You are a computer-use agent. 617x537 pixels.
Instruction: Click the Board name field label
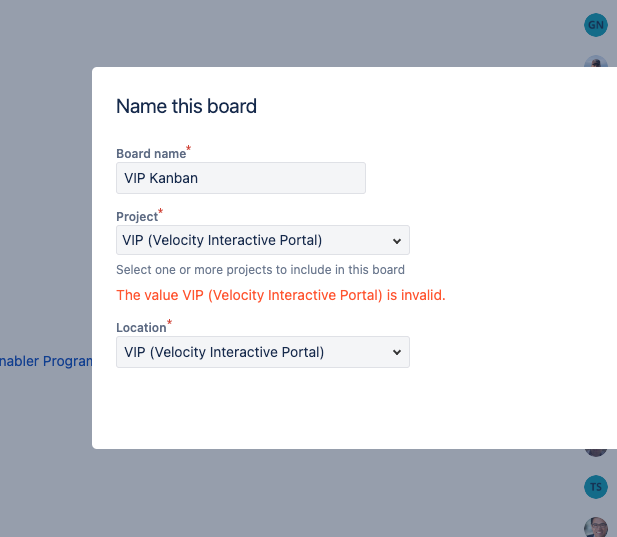[151, 154]
